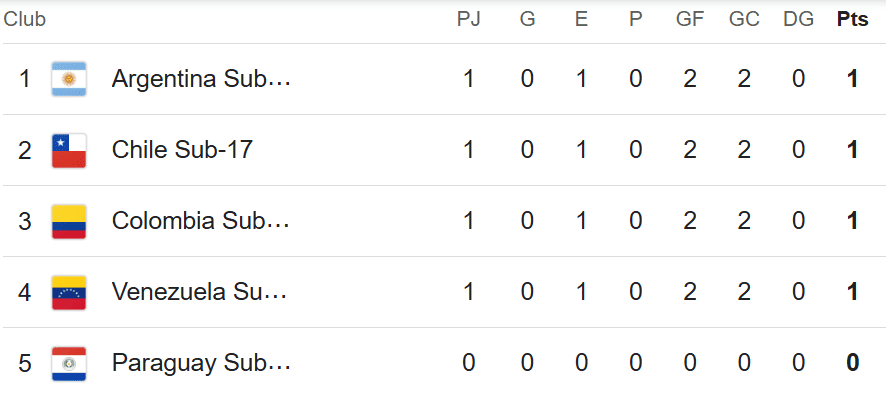Viewport: 886px width, 399px height.
Task: Click the Argentina flag icon
Action: tap(69, 79)
